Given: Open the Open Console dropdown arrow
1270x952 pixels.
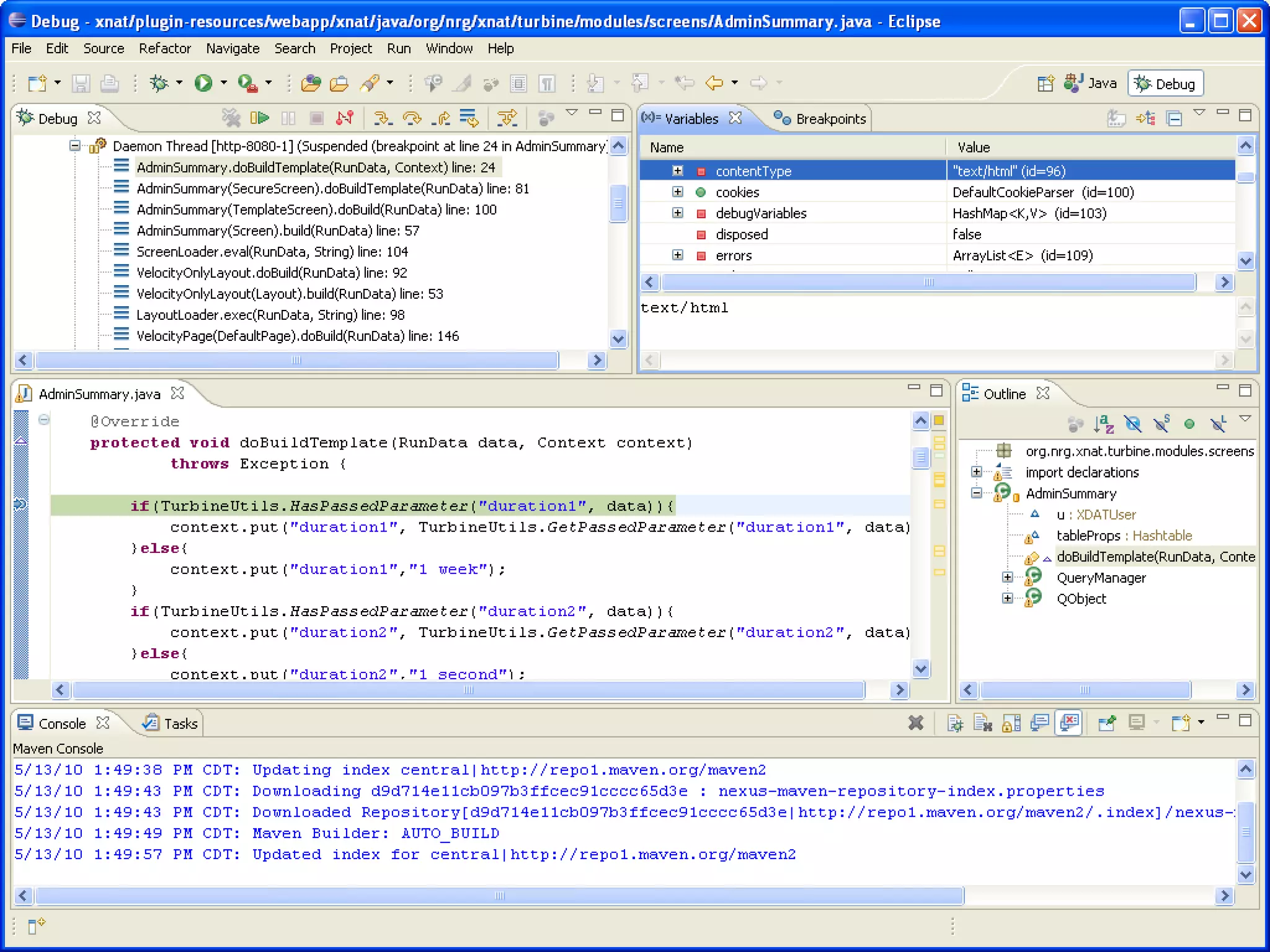Looking at the screenshot, I should (1201, 722).
